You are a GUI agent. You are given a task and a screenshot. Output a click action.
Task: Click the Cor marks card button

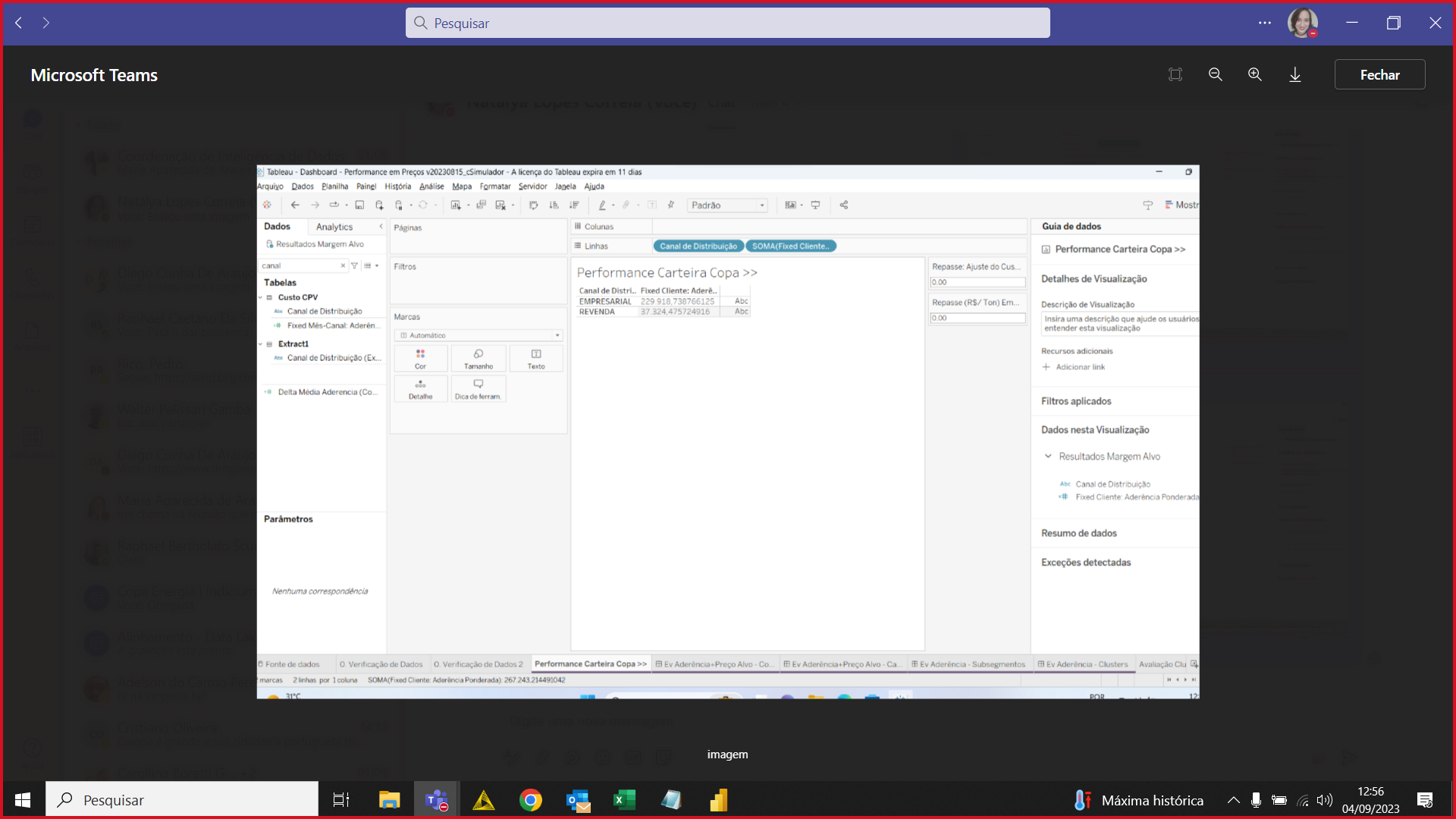pyautogui.click(x=420, y=359)
